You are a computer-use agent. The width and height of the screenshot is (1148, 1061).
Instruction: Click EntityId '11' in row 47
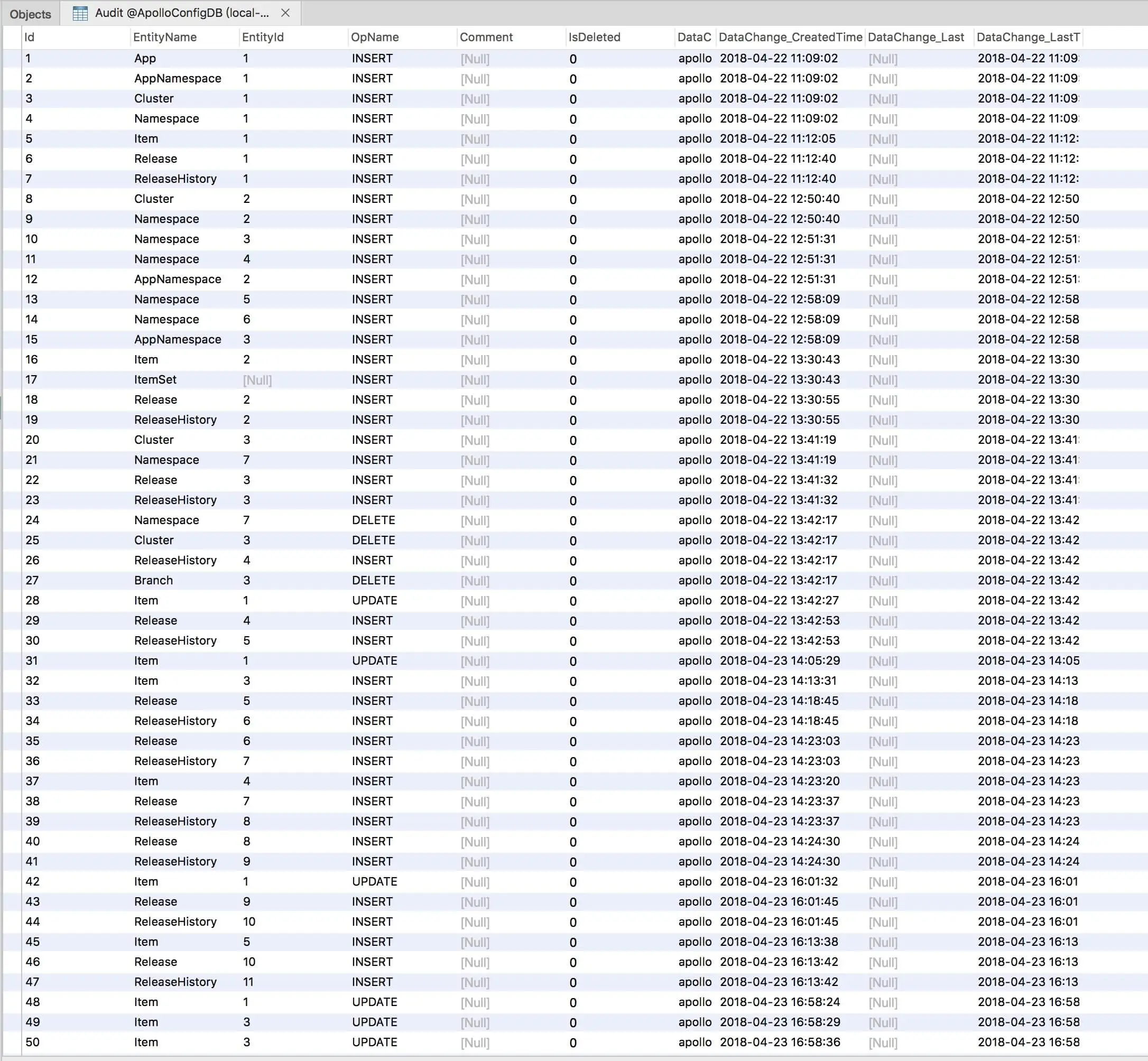click(x=248, y=982)
